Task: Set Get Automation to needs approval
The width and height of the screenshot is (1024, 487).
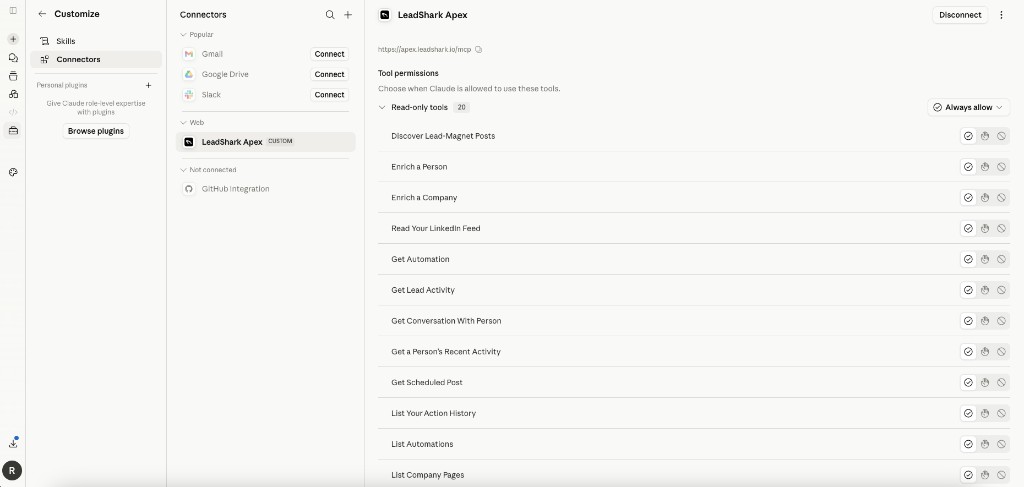Action: coord(985,259)
